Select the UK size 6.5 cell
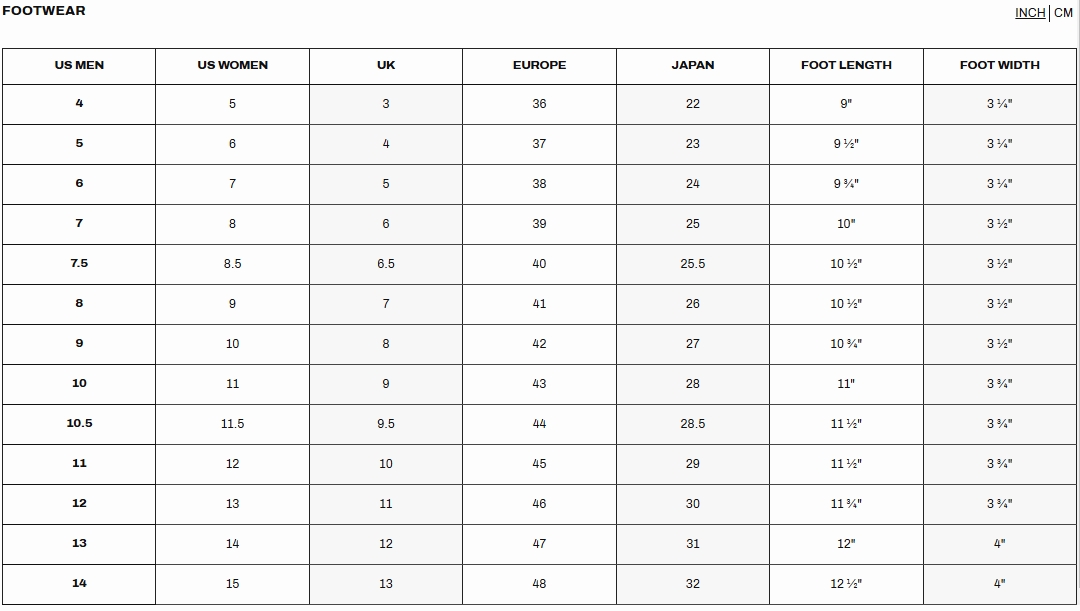 [386, 264]
